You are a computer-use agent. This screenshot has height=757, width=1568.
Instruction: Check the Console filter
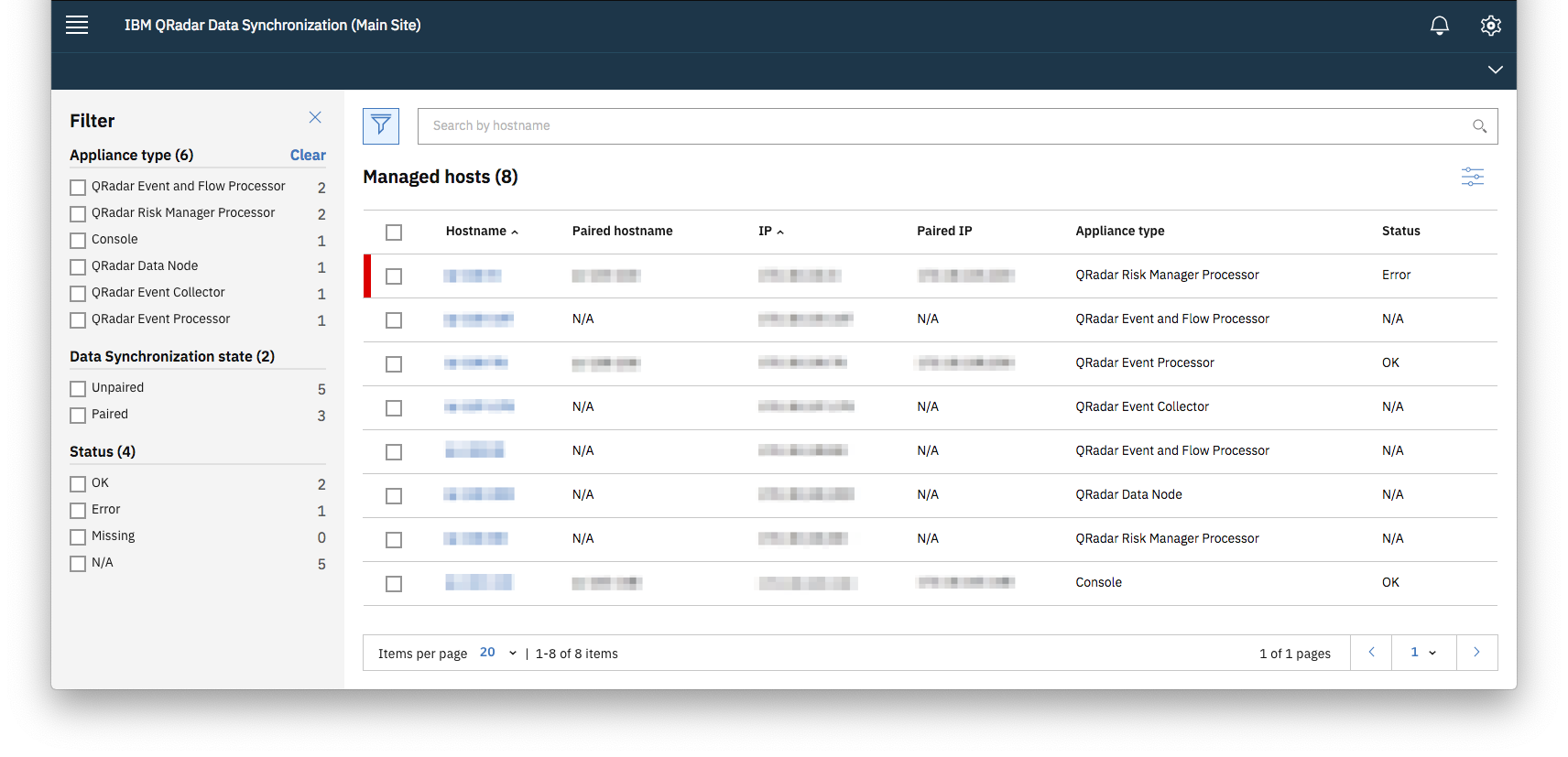click(78, 241)
